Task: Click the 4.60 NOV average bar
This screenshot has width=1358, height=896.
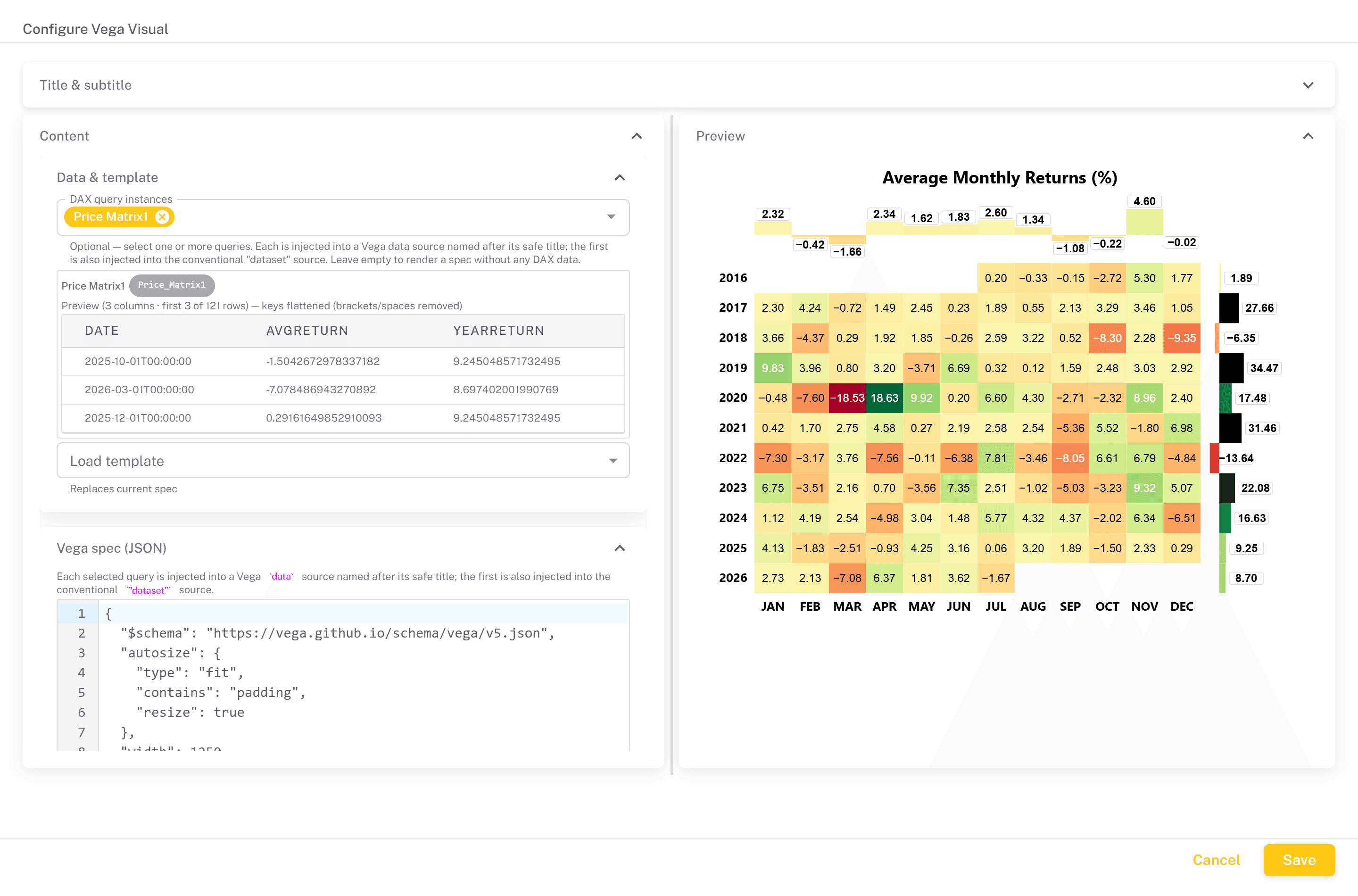Action: click(1144, 222)
